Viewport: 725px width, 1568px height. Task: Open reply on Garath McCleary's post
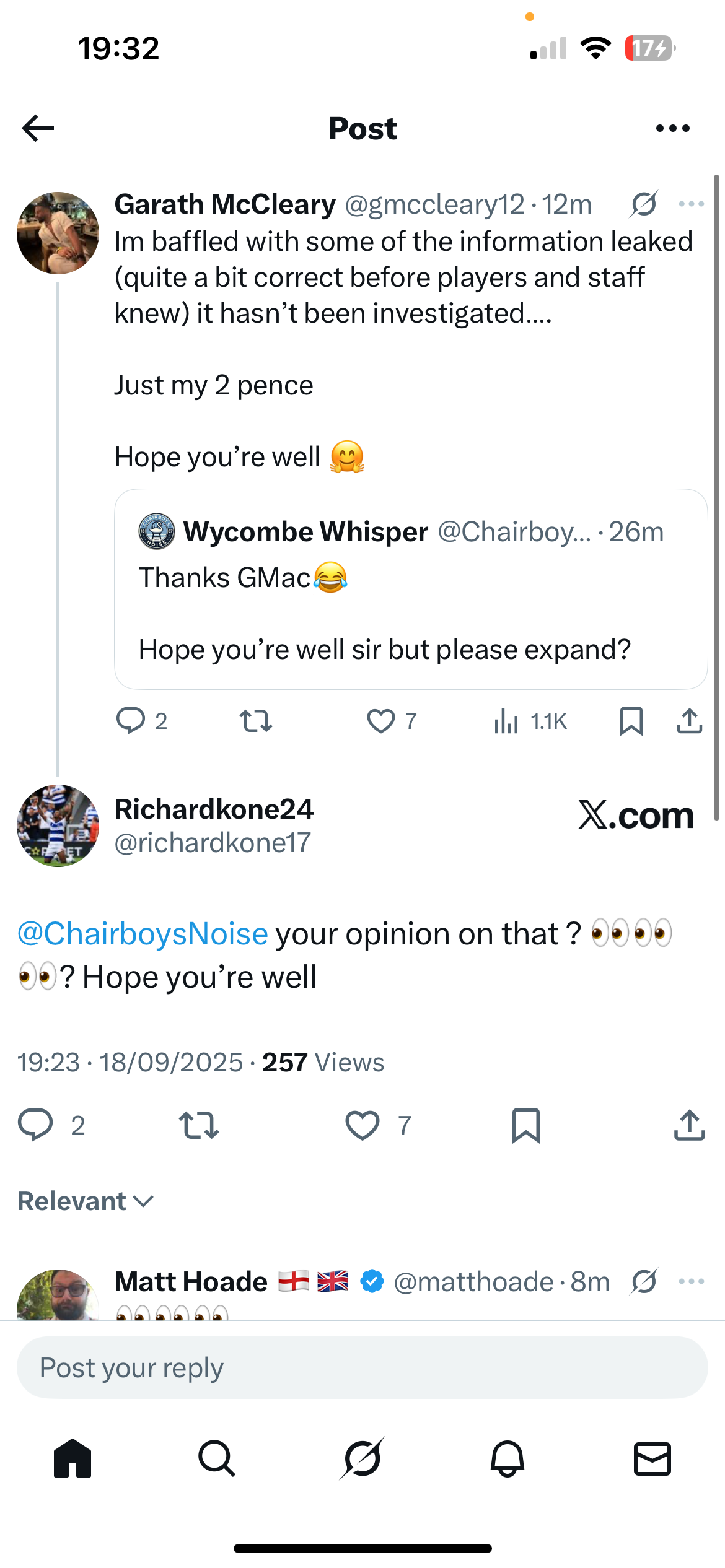[131, 721]
